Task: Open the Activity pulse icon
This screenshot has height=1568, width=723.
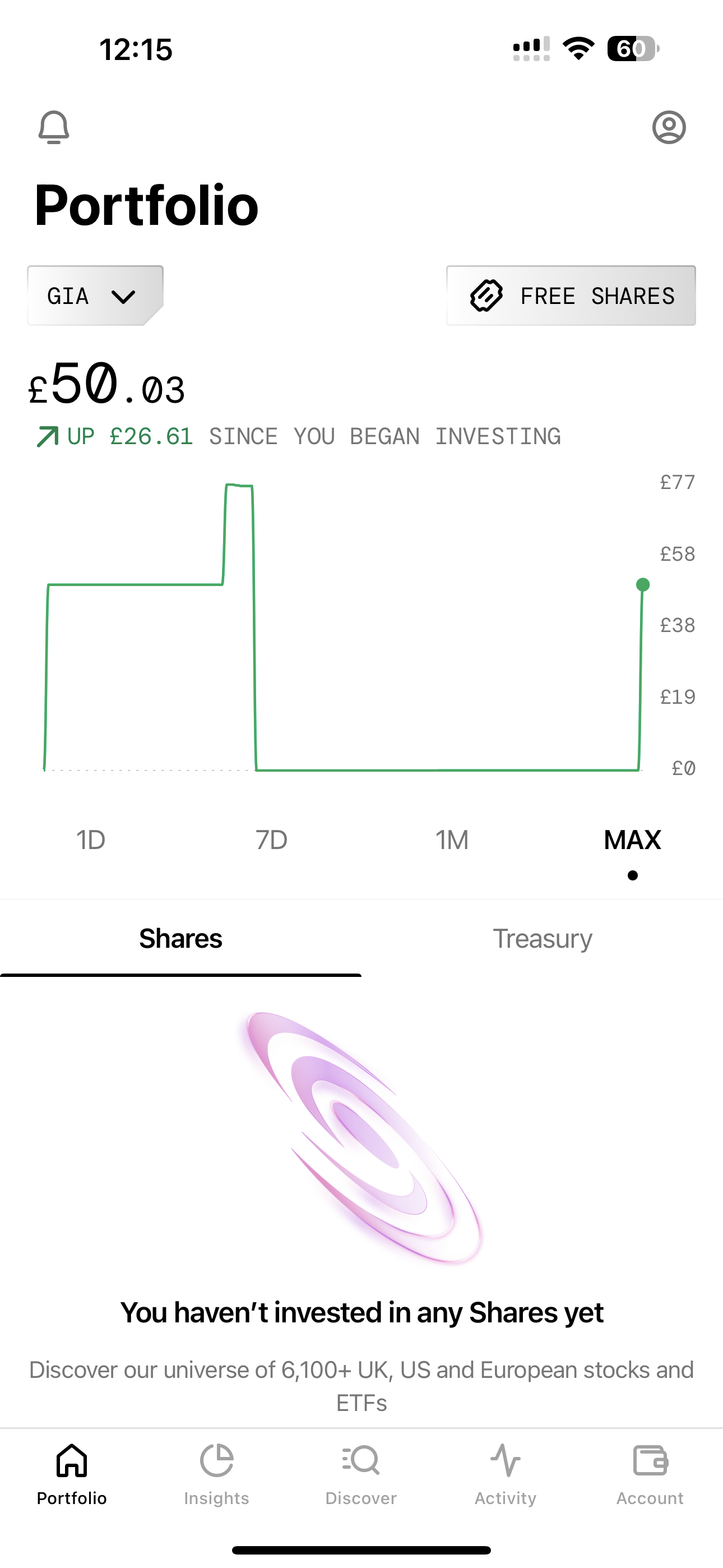Action: [x=505, y=1460]
